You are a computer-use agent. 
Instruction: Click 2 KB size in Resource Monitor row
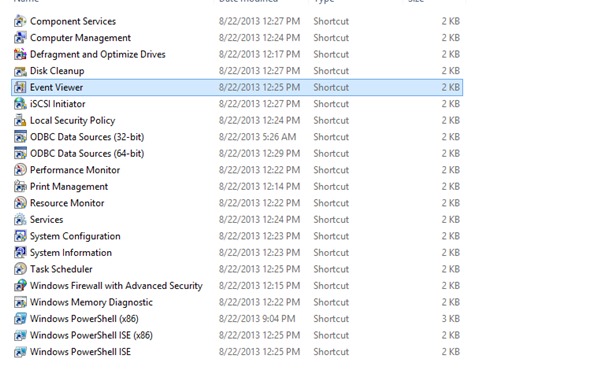tap(451, 203)
